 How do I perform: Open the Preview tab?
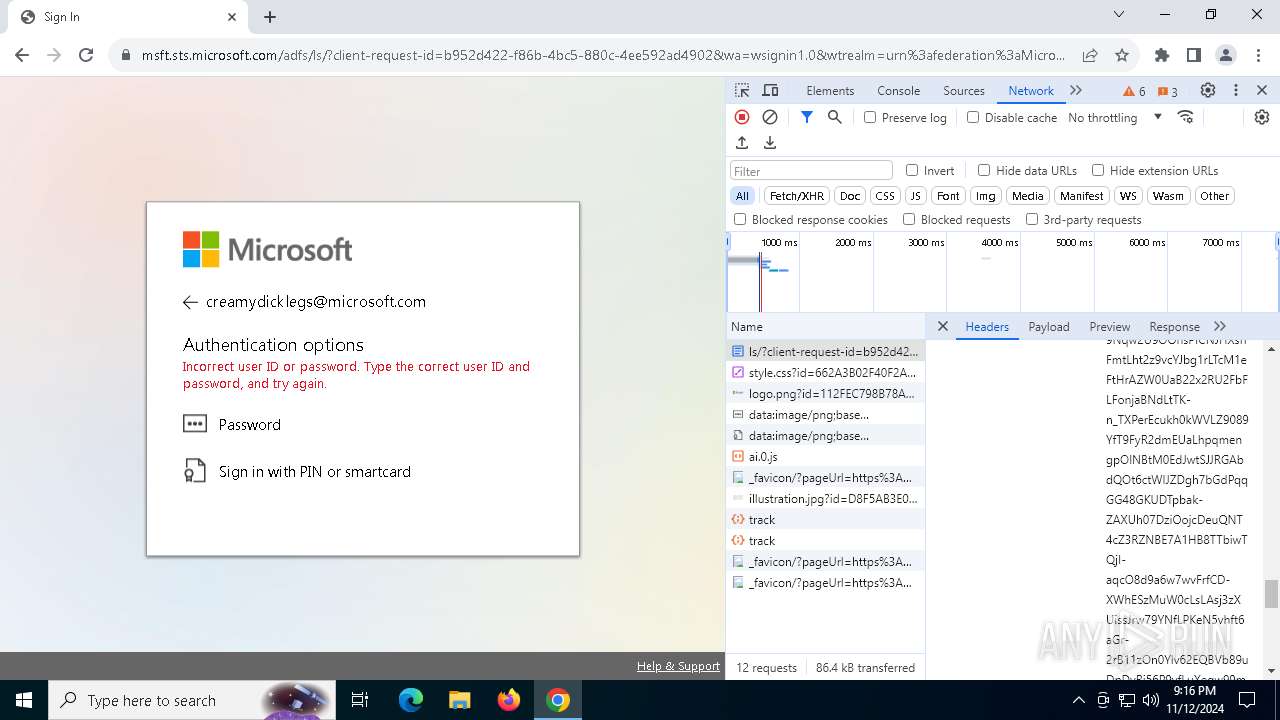pyautogui.click(x=1110, y=326)
